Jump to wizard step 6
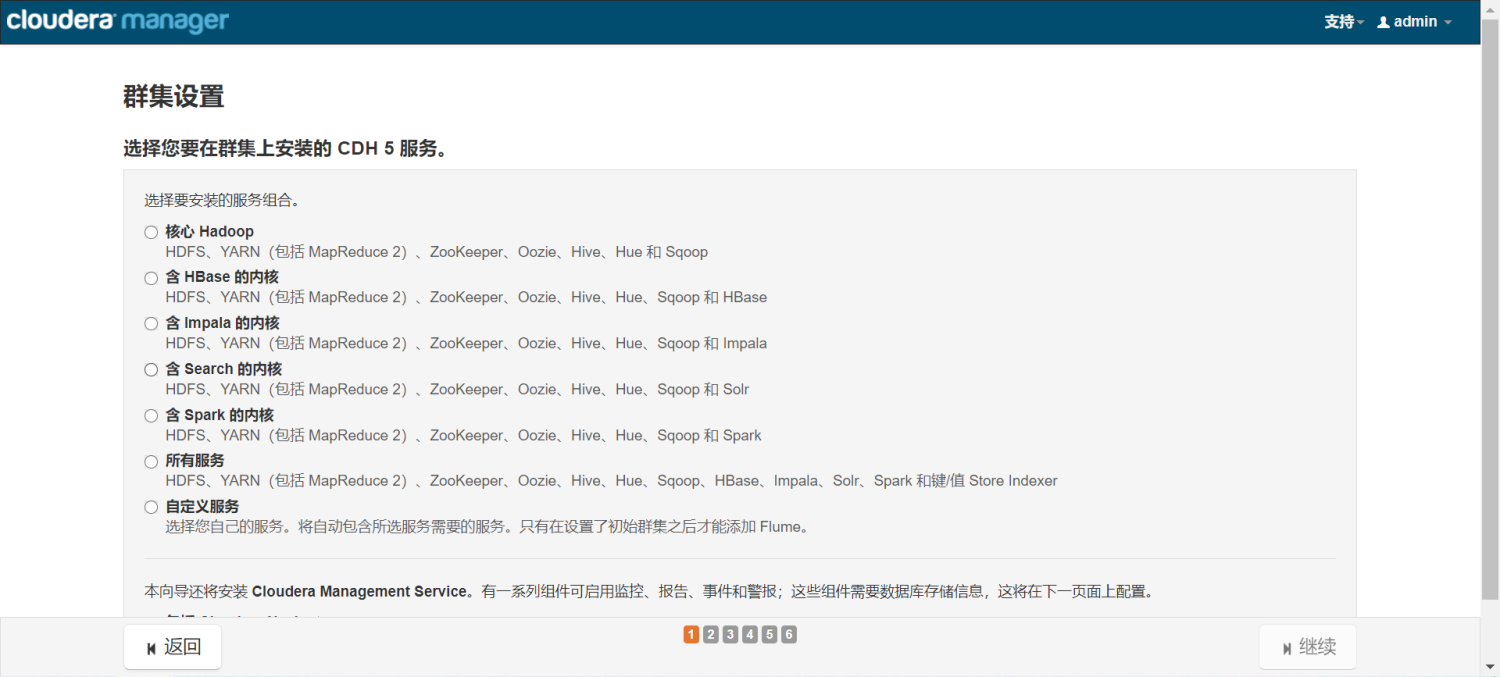Screen dimensions: 1500x677 tap(789, 634)
